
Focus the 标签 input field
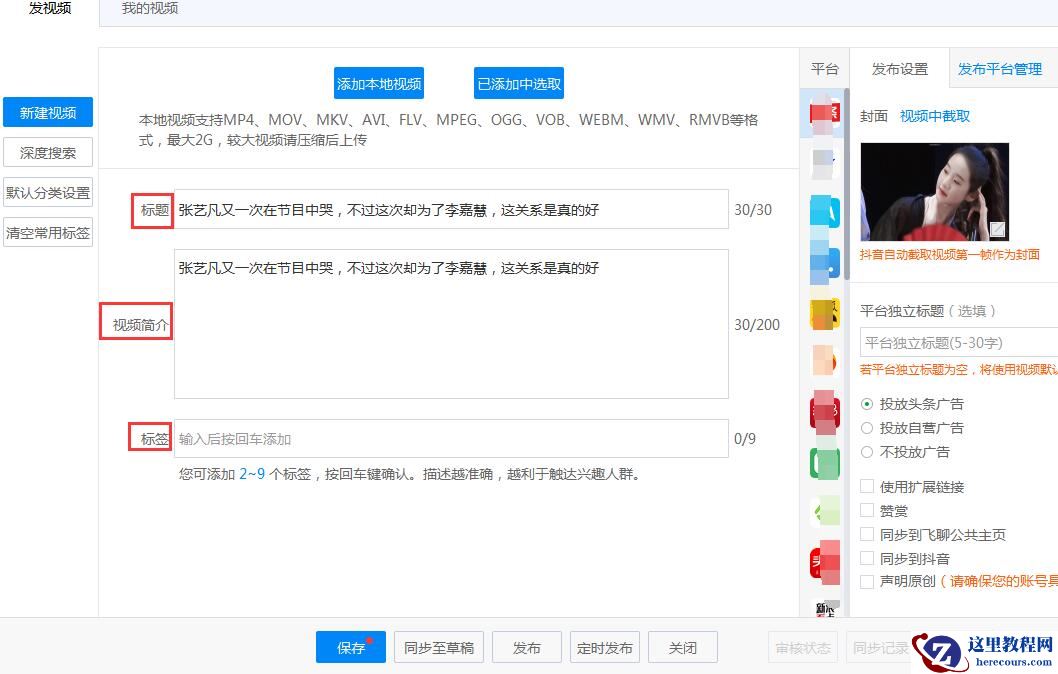(450, 439)
